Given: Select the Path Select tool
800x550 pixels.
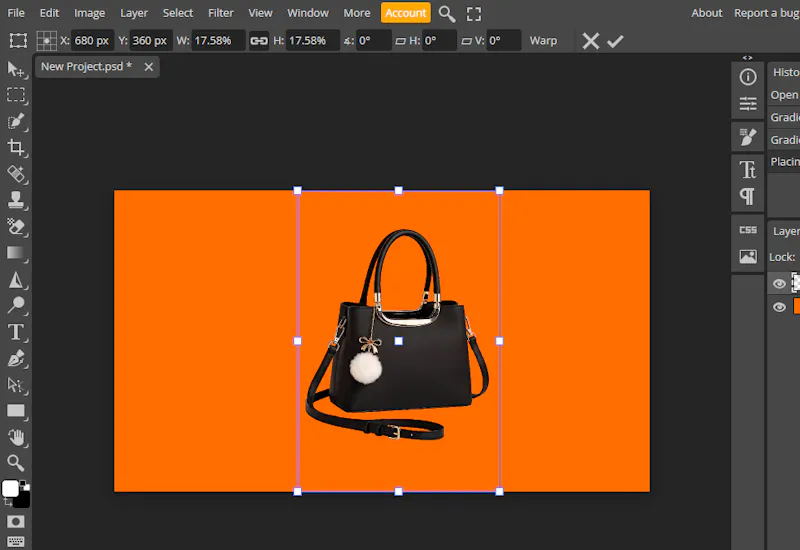Looking at the screenshot, I should [16, 385].
